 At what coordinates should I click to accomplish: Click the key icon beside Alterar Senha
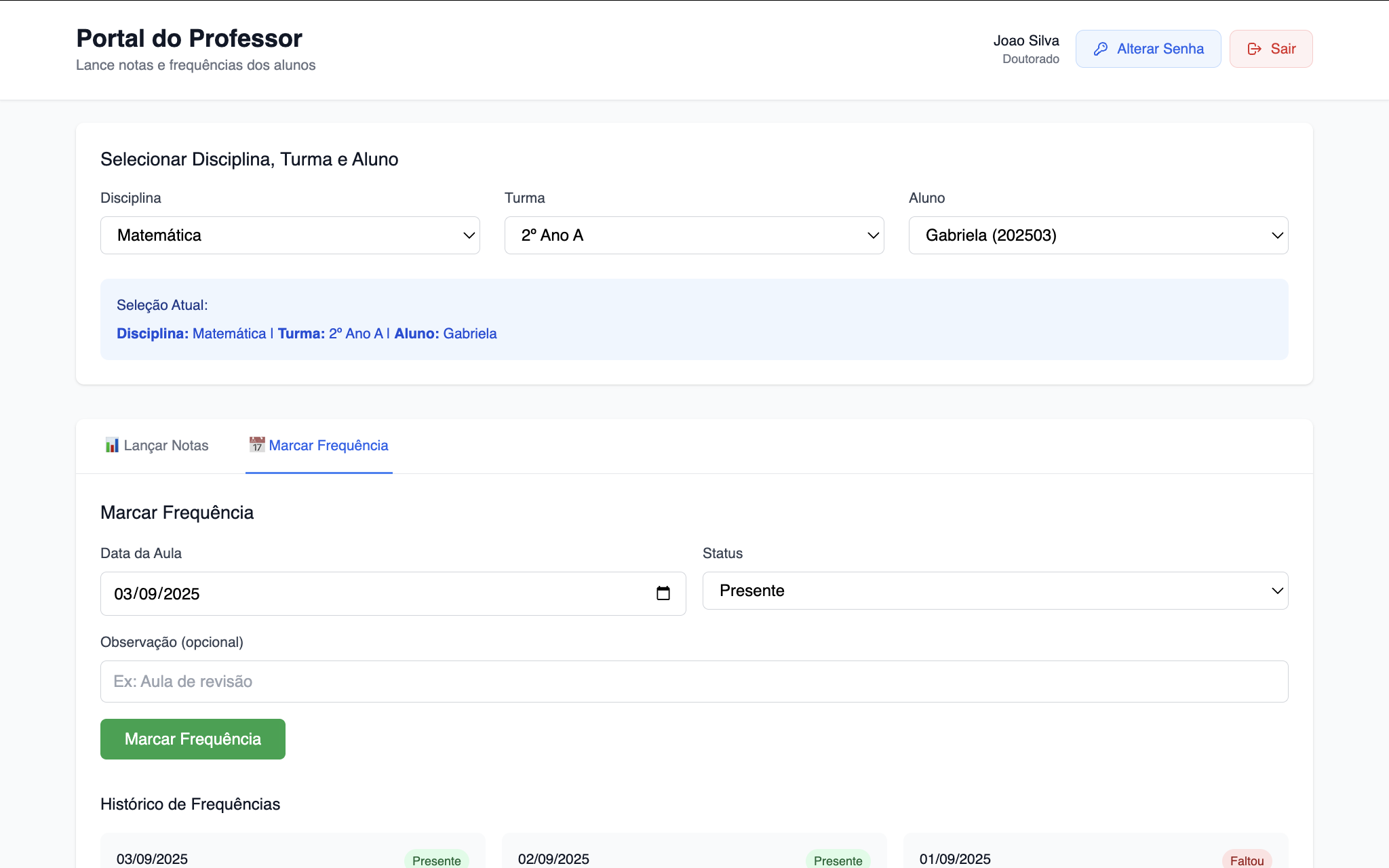tap(1101, 49)
